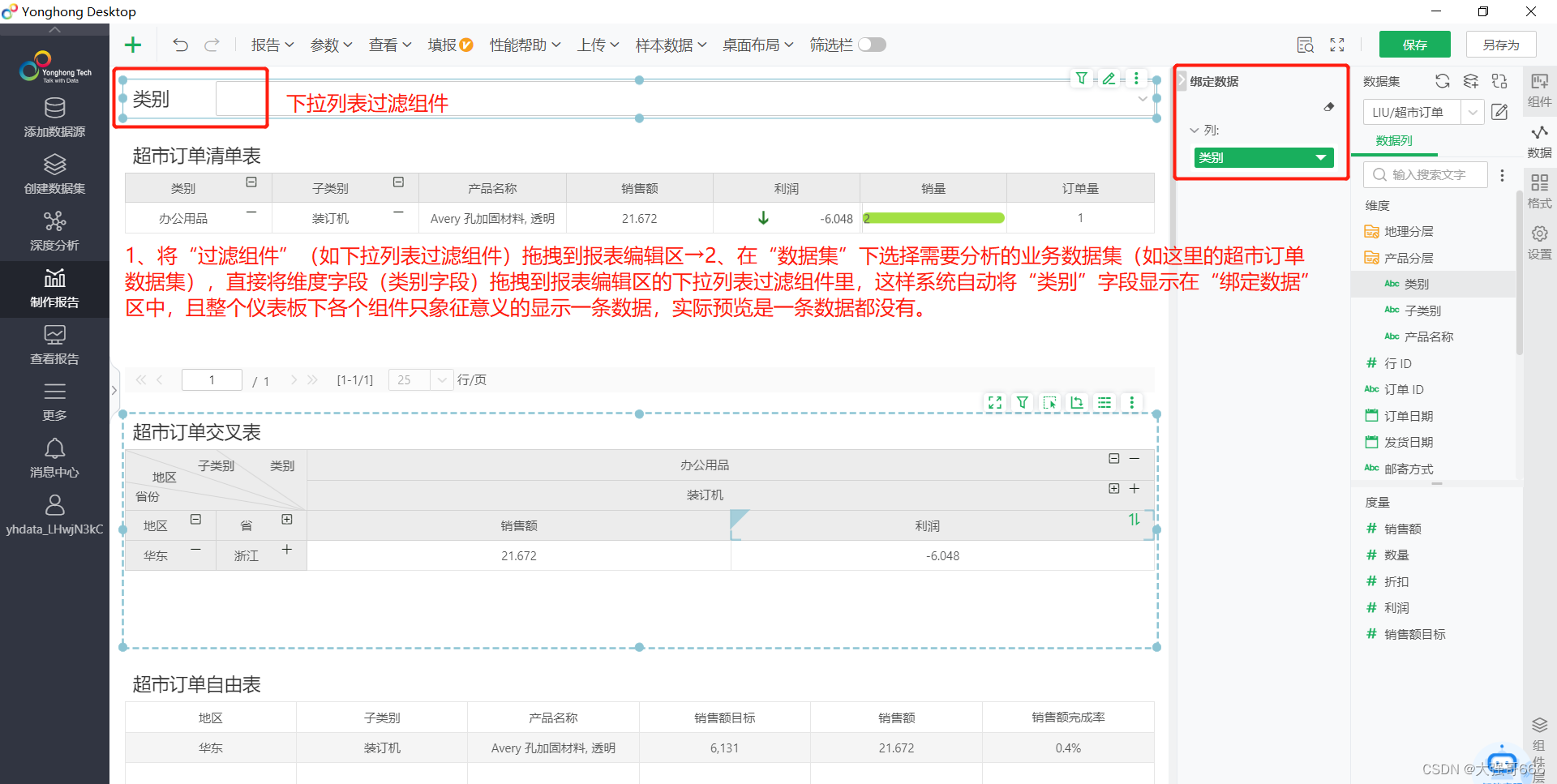Open 查看报告 in the sidebar
This screenshot has height=784, width=1557.
[54, 345]
